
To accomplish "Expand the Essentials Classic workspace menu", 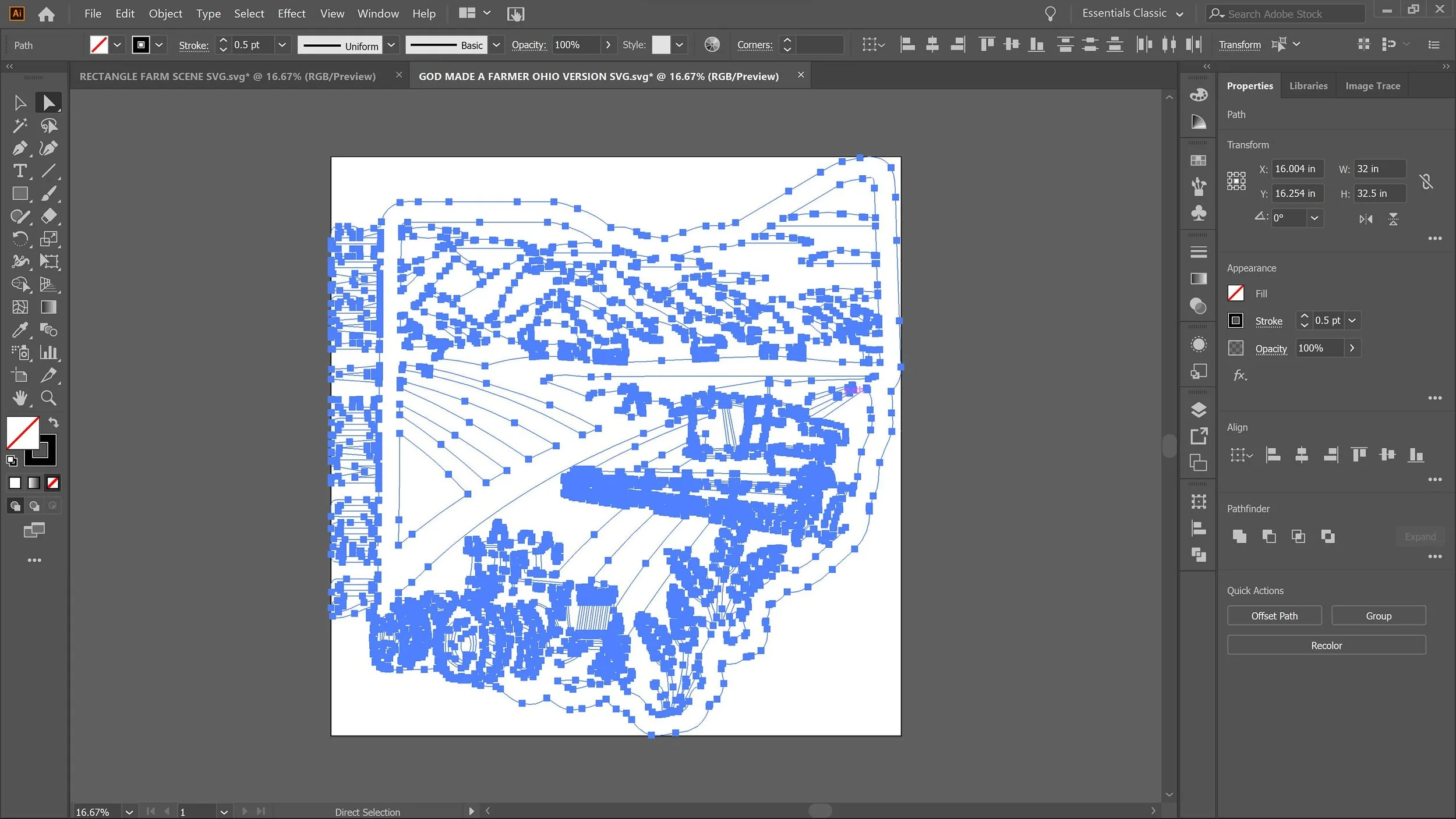I will pos(1179,13).
